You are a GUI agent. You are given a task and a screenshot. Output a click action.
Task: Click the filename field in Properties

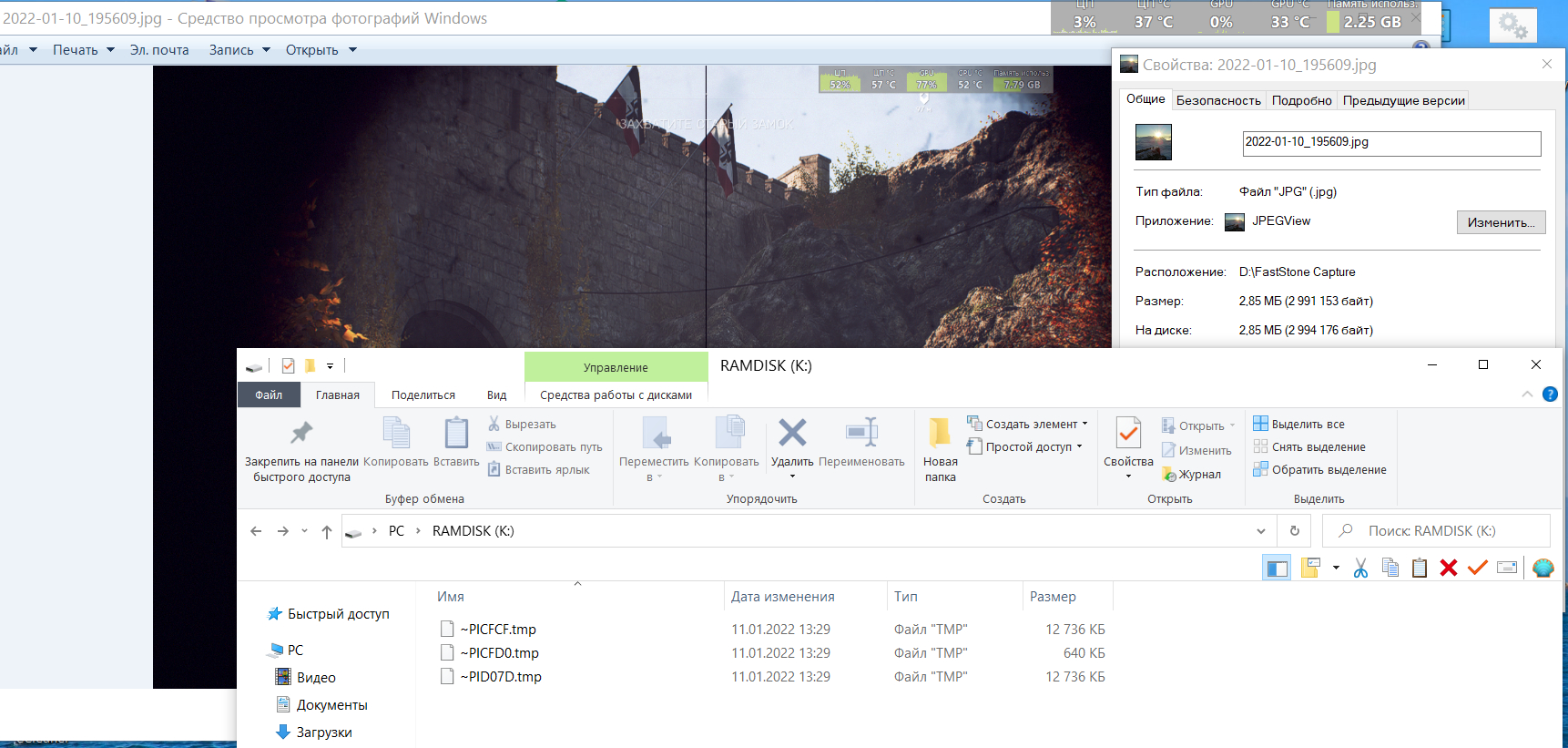1391,143
